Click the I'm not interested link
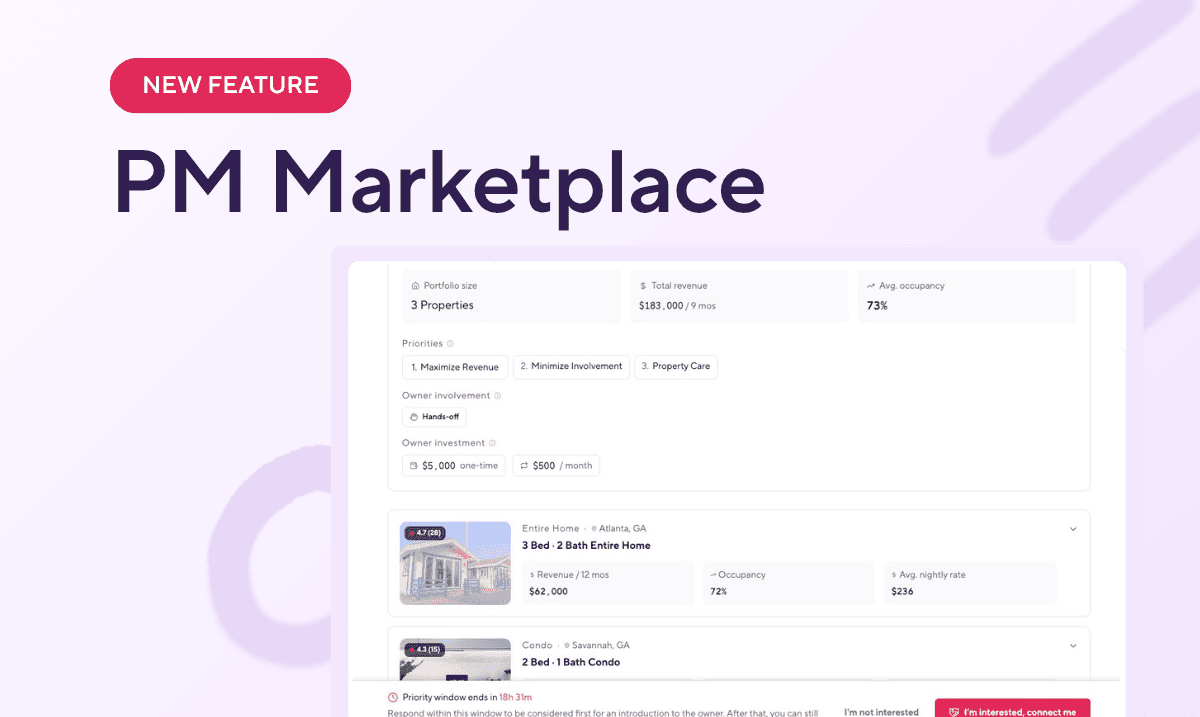 point(881,710)
